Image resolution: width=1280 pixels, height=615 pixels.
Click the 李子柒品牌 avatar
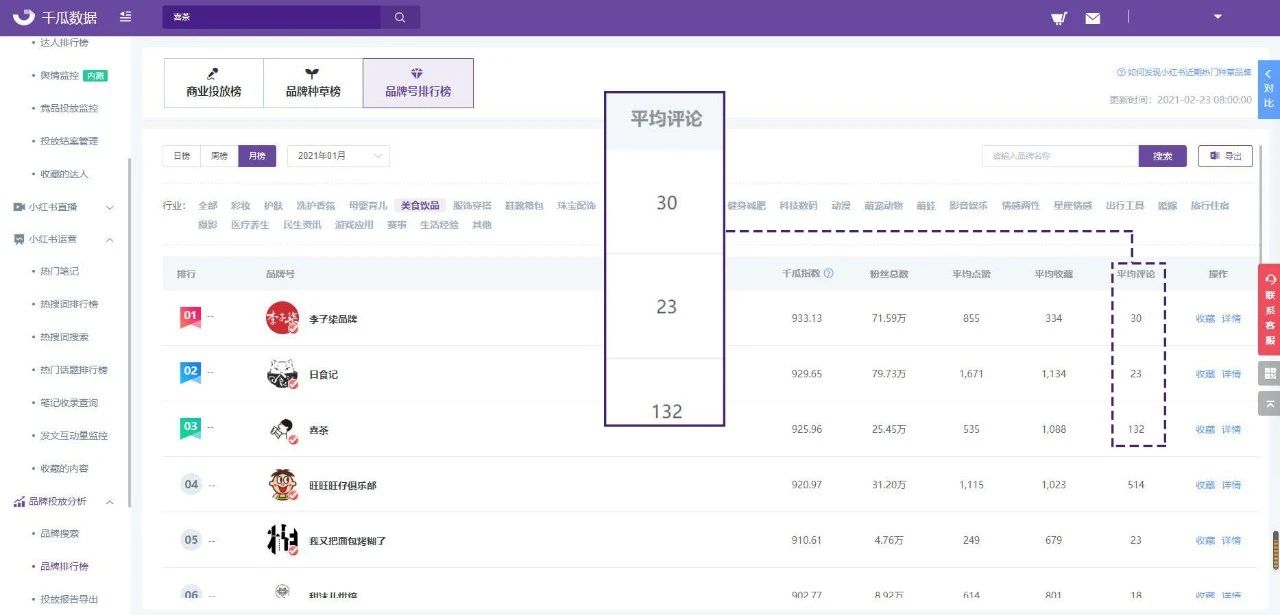(283, 318)
